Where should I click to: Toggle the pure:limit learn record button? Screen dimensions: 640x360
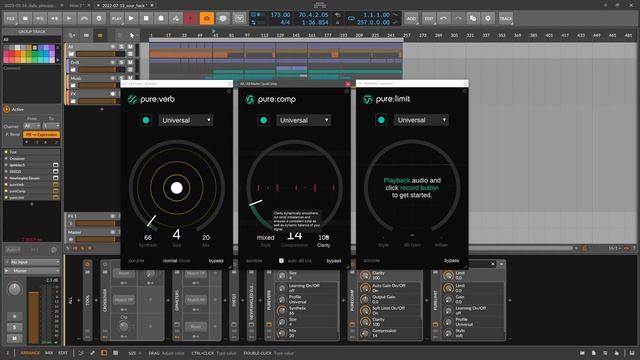381,120
